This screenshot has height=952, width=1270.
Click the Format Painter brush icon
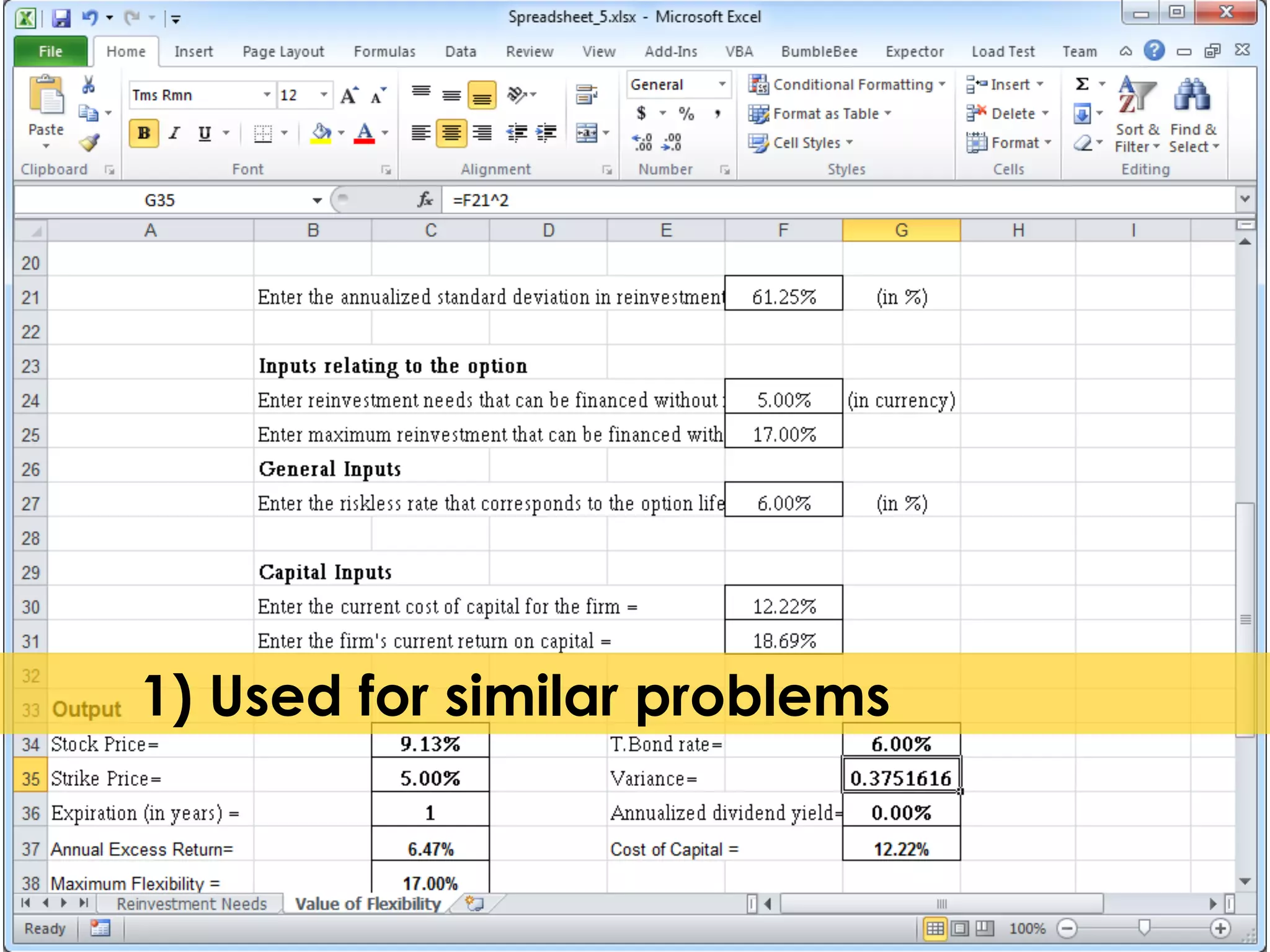[x=89, y=143]
